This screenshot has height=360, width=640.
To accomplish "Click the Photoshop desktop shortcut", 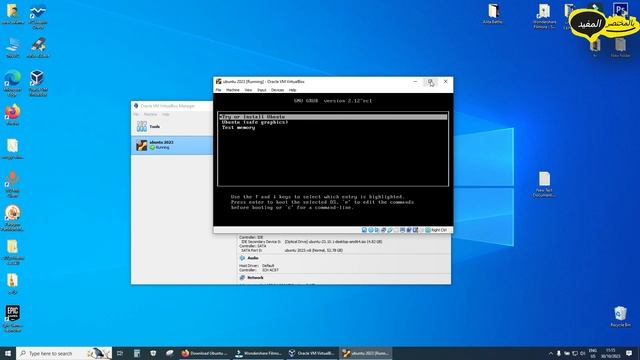I will point(620,10).
